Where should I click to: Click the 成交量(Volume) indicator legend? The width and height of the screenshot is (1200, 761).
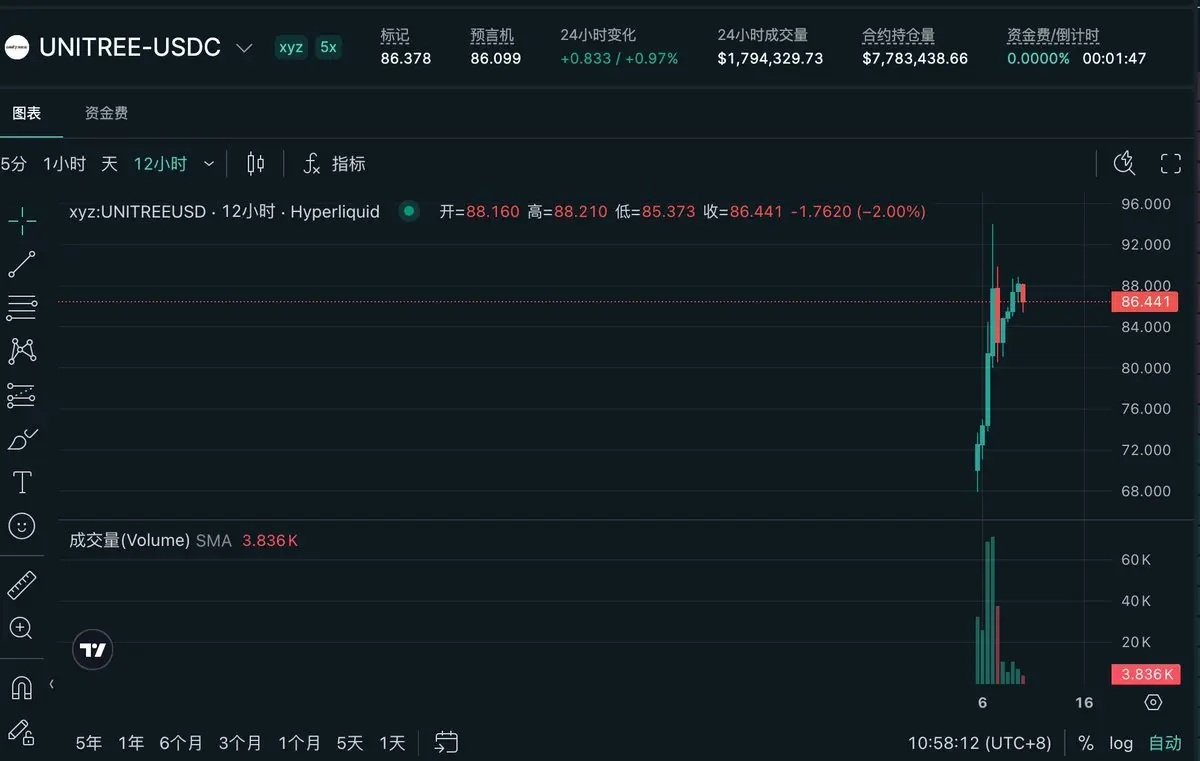pyautogui.click(x=129, y=541)
